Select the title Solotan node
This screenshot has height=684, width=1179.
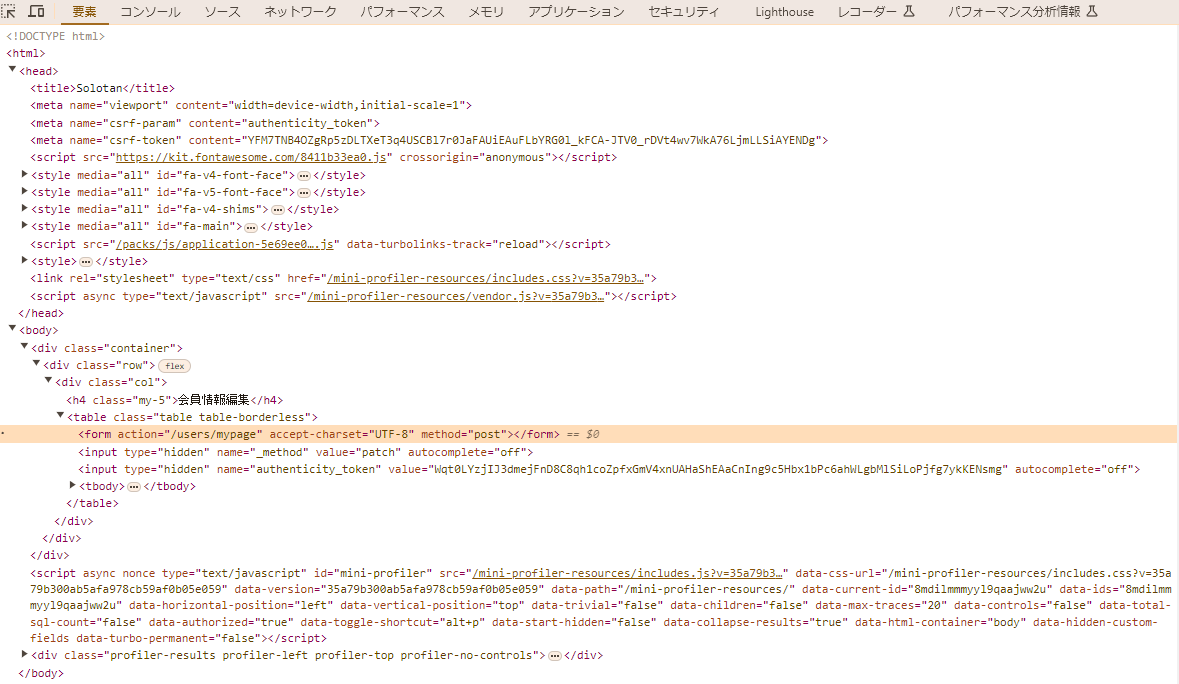tap(102, 88)
